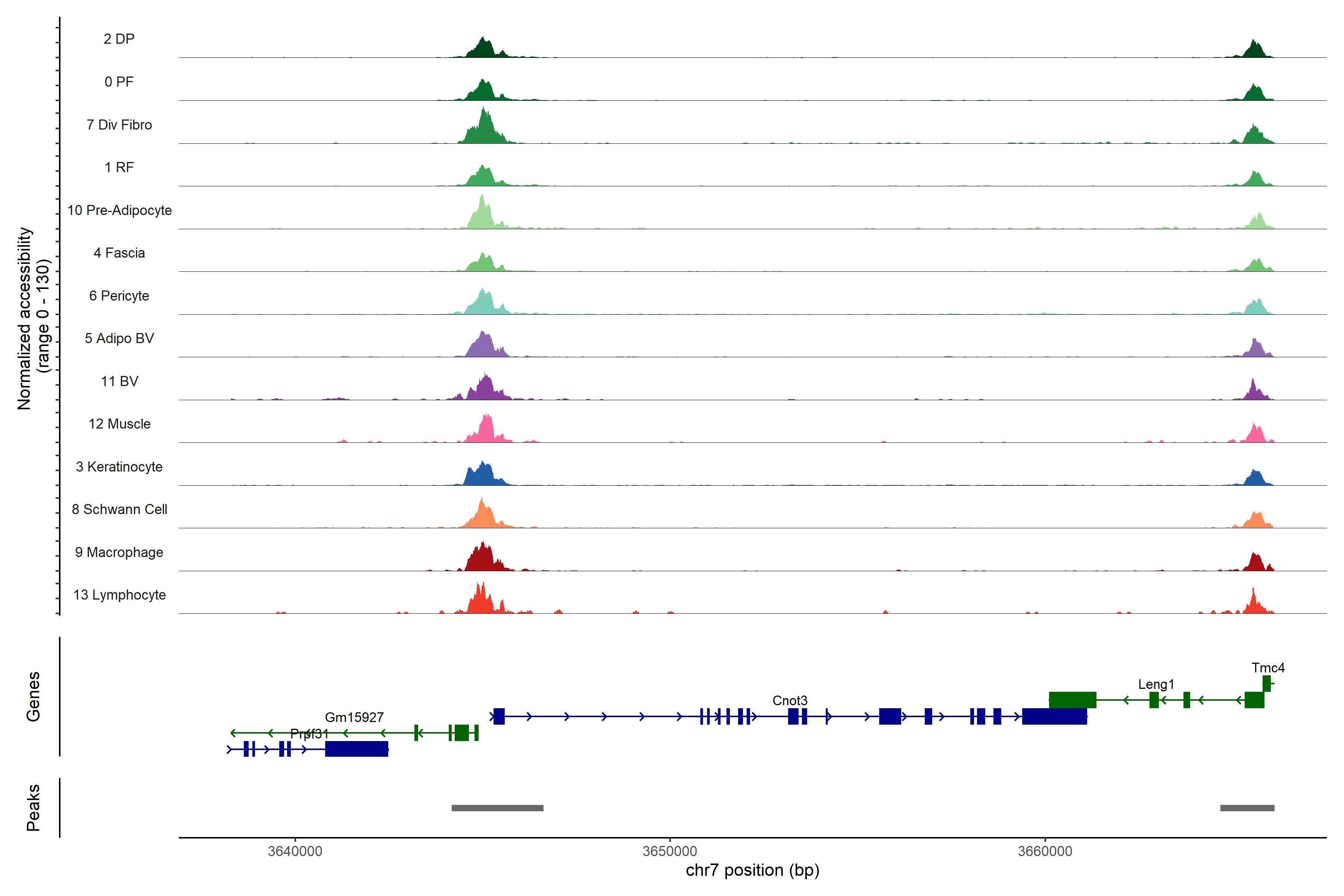This screenshot has width=1344, height=896.
Task: Click the left gray peak bar
Action: [497, 808]
